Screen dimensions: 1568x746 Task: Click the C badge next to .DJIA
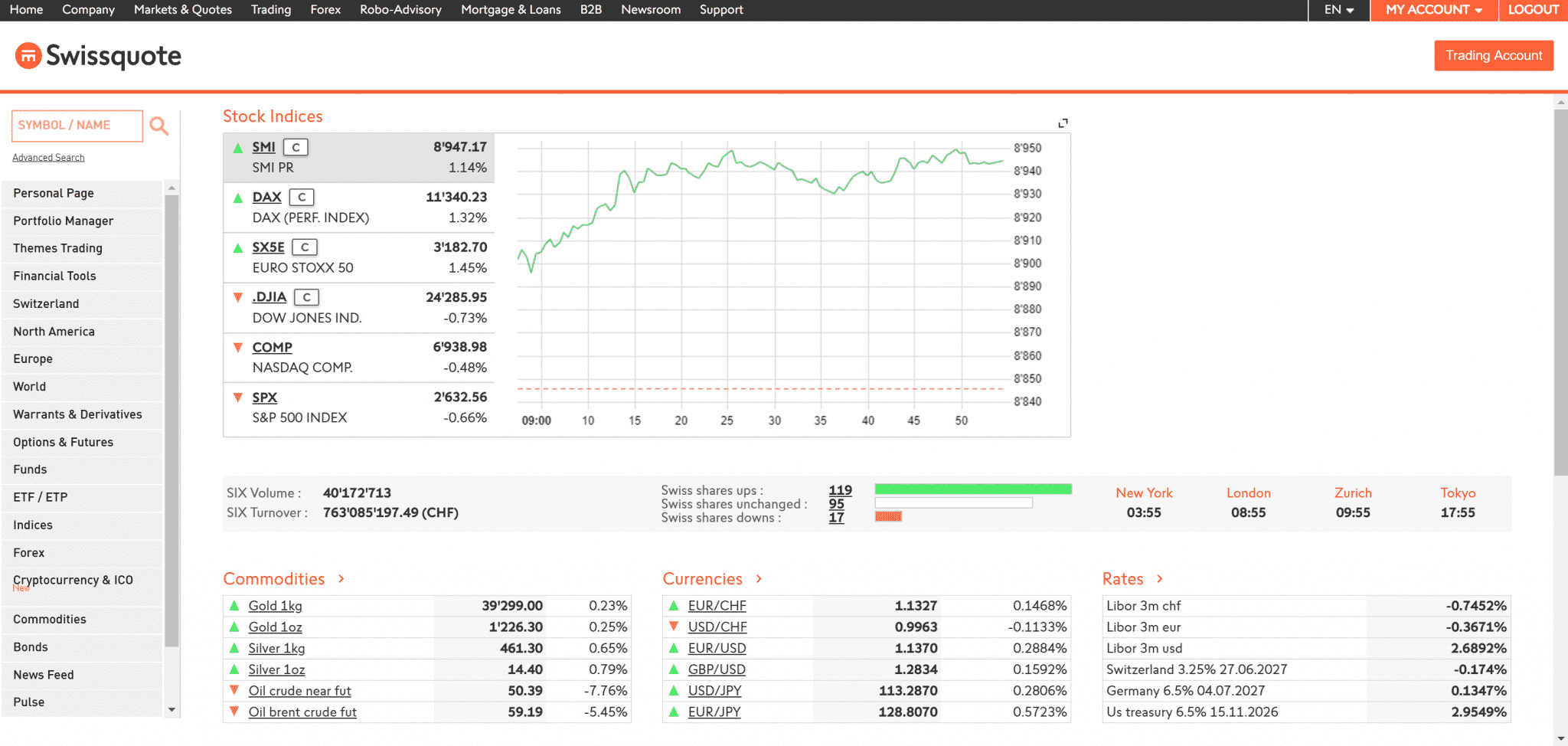tap(307, 297)
